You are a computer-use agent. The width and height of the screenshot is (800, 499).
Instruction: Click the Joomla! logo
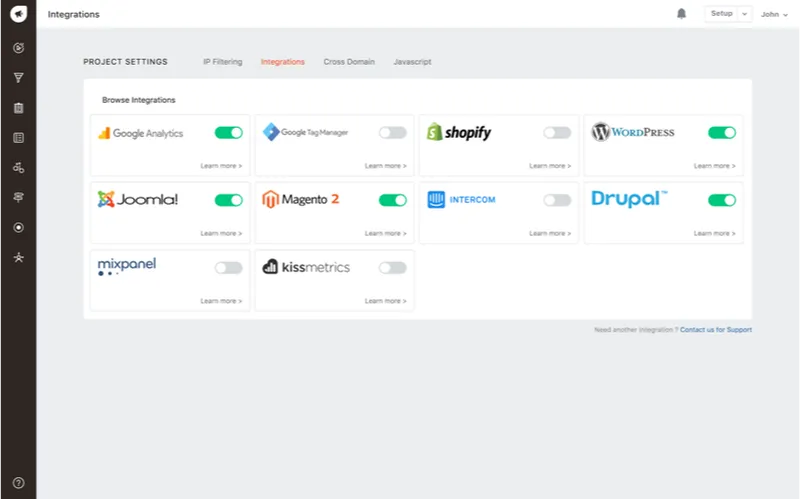pyautogui.click(x=137, y=199)
